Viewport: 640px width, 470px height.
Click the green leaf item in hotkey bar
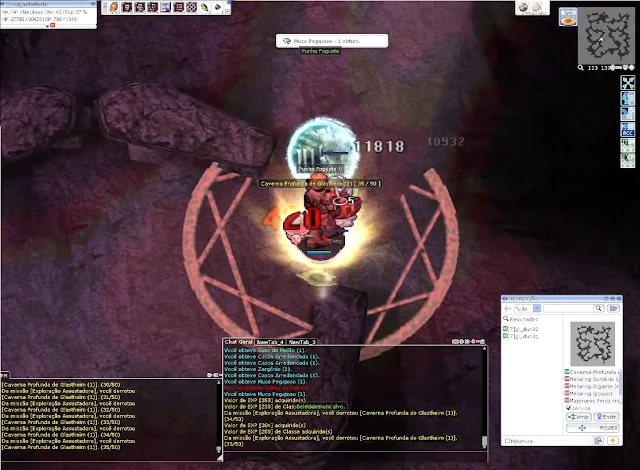204,7
